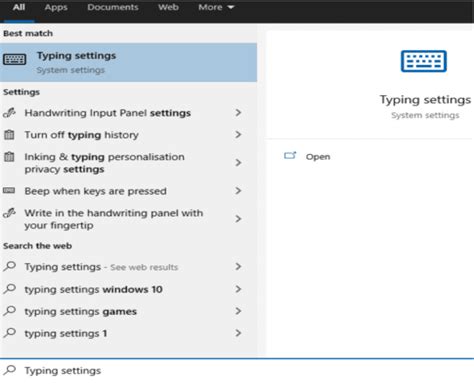The width and height of the screenshot is (474, 385).
Task: Expand chevron for Beep when keys are pressed
Action: click(238, 191)
